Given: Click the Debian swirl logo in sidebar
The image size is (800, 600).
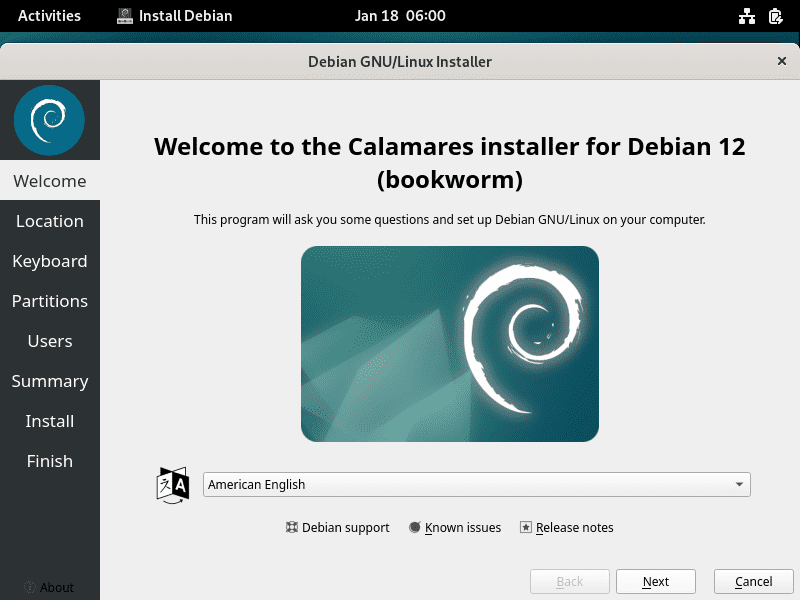Looking at the screenshot, I should 49,120.
